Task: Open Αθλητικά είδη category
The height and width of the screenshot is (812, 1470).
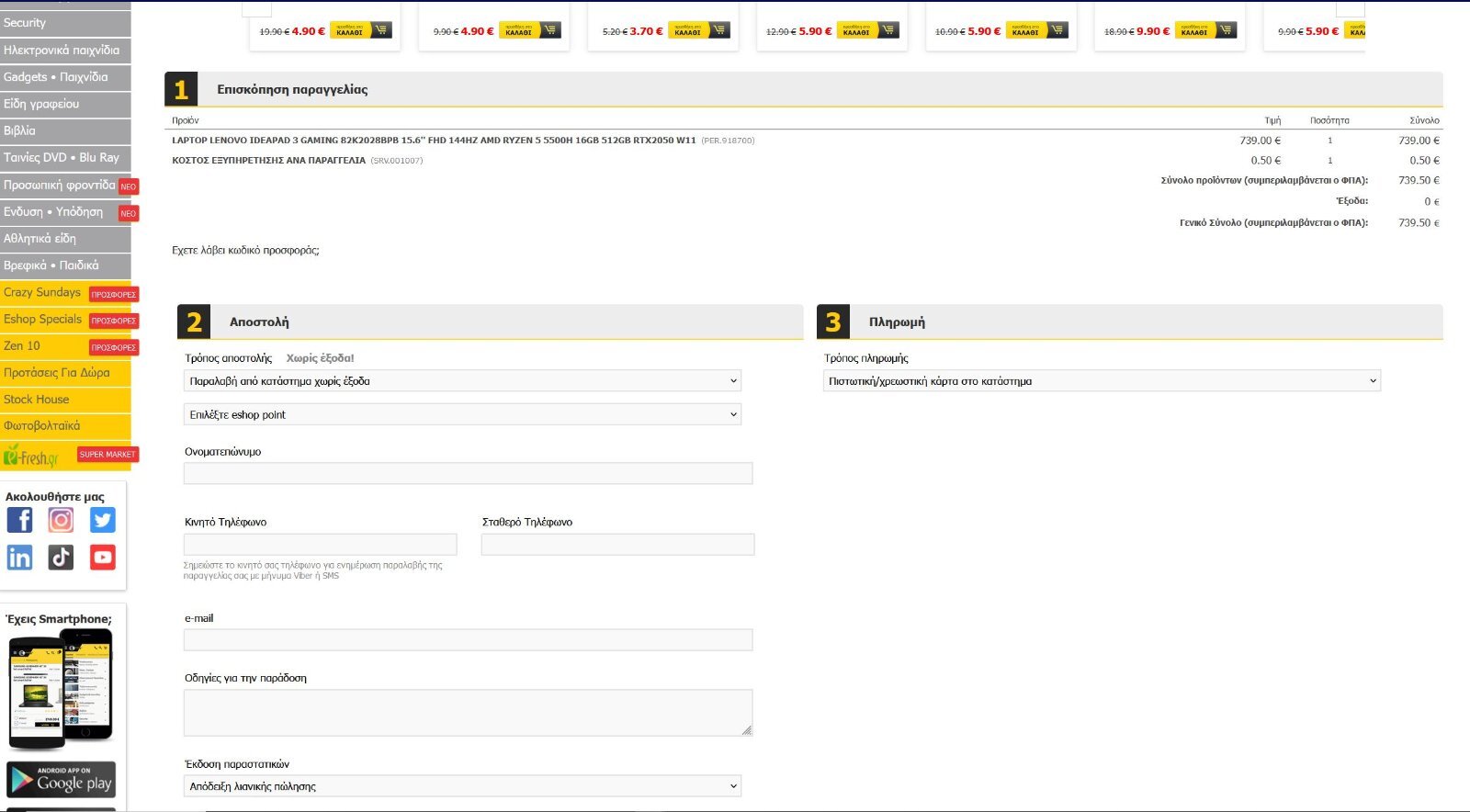Action: click(x=65, y=238)
